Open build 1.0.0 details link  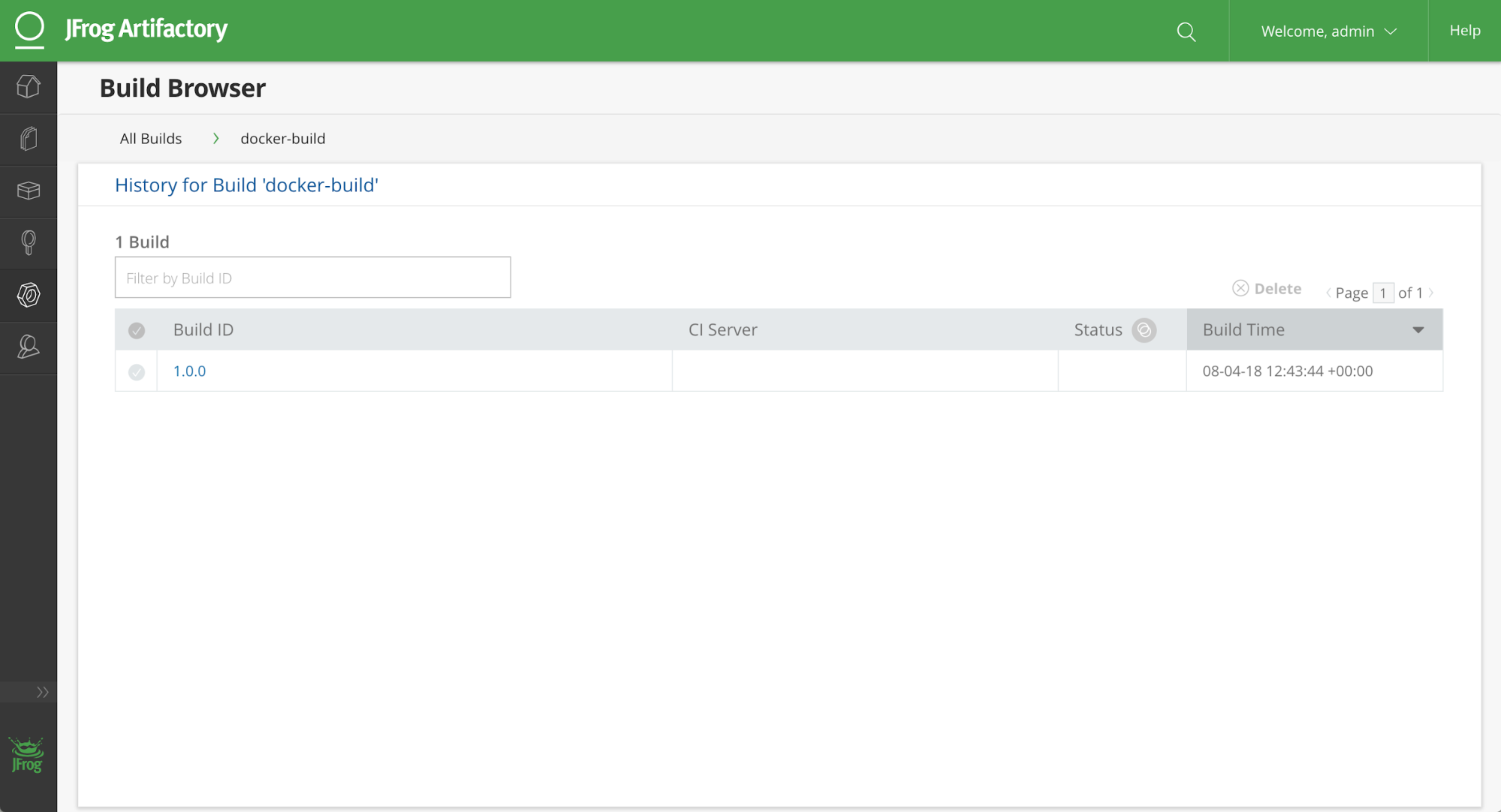pyautogui.click(x=188, y=371)
